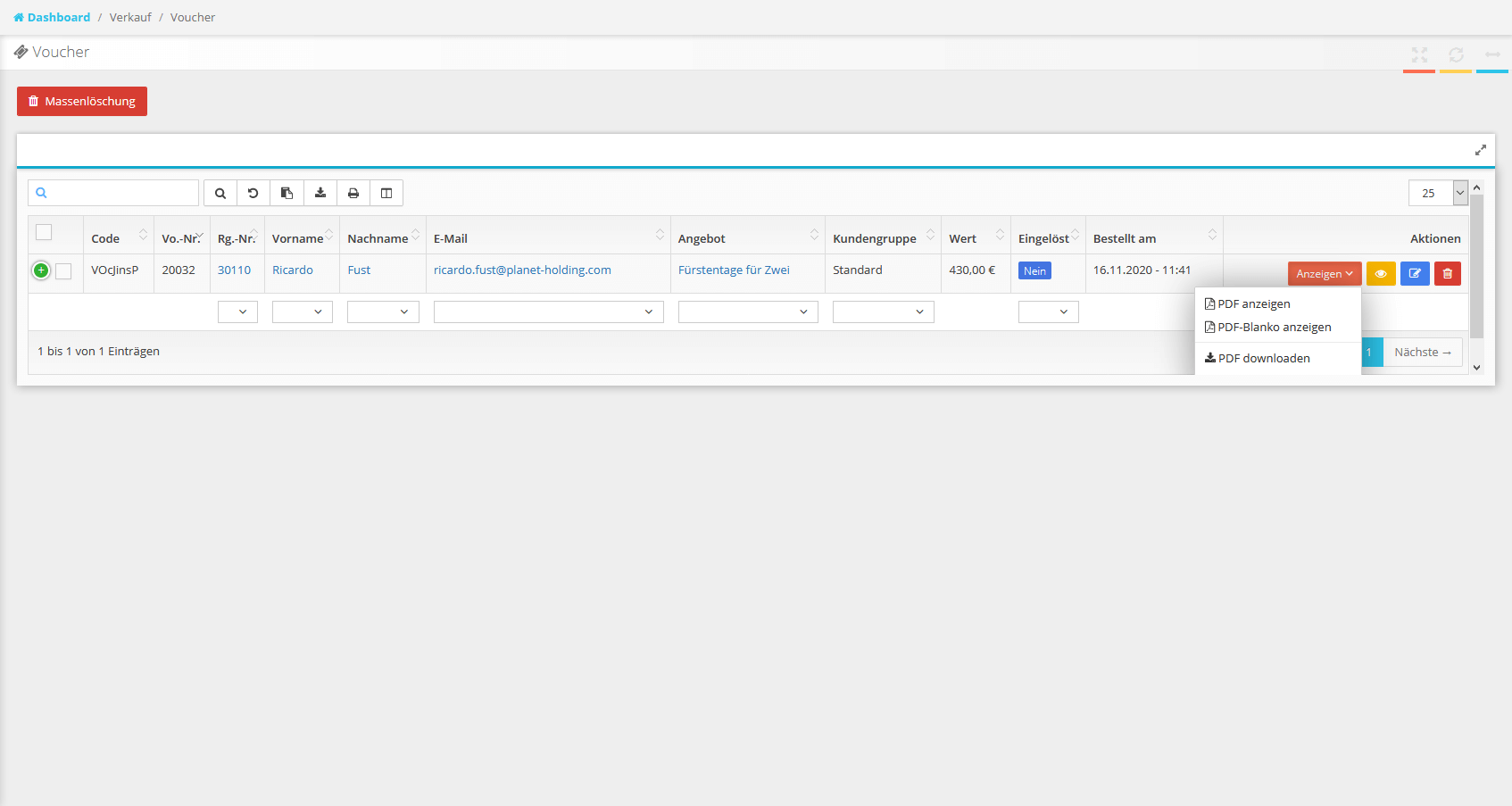1512x806 pixels.
Task: Expand row details with green plus icon
Action: [41, 270]
